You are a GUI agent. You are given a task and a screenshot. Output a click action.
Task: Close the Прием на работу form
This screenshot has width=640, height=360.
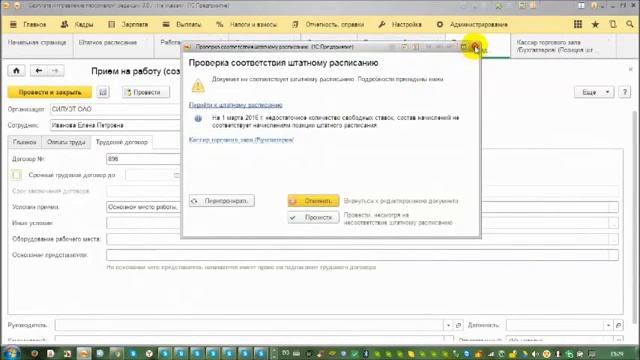point(631,69)
